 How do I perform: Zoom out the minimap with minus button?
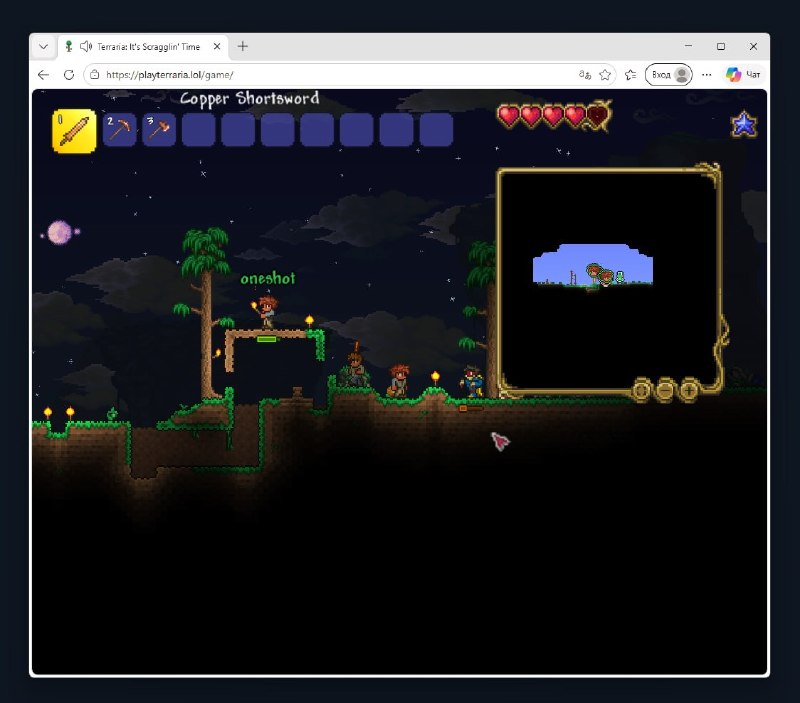[665, 391]
